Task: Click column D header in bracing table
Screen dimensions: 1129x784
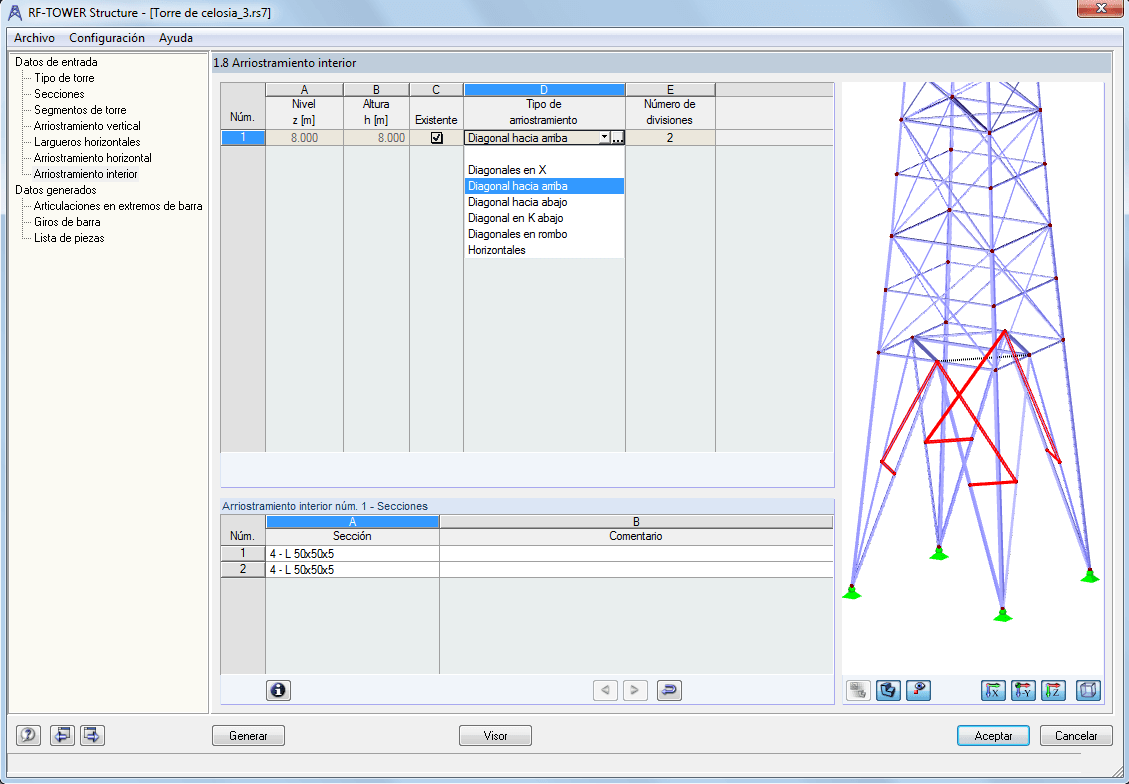Action: coord(544,90)
